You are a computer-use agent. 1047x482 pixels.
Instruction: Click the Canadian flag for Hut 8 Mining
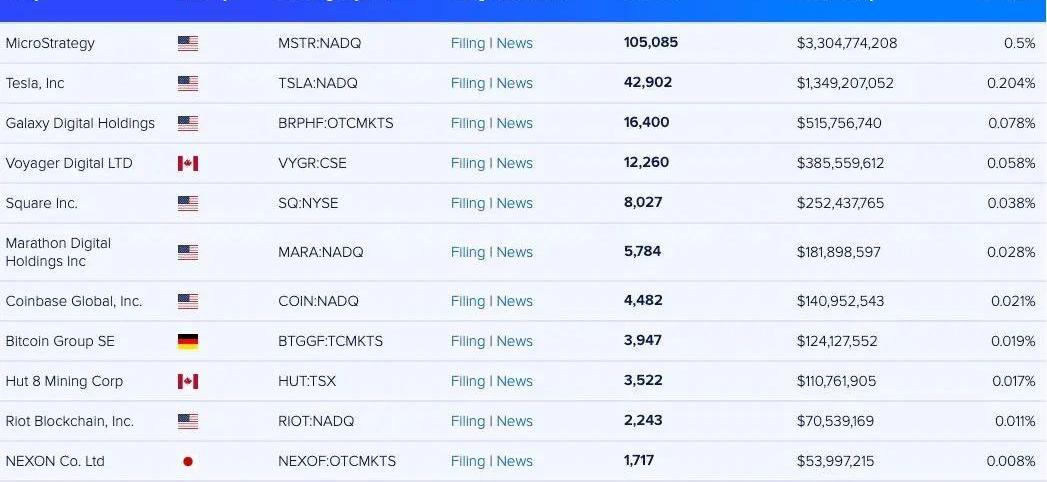188,381
